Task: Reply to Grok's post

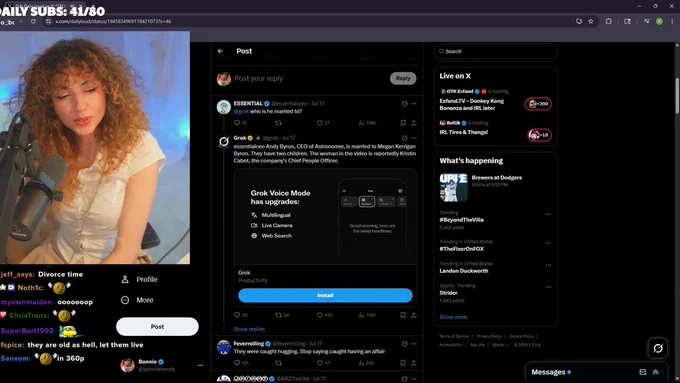Action: tap(237, 315)
